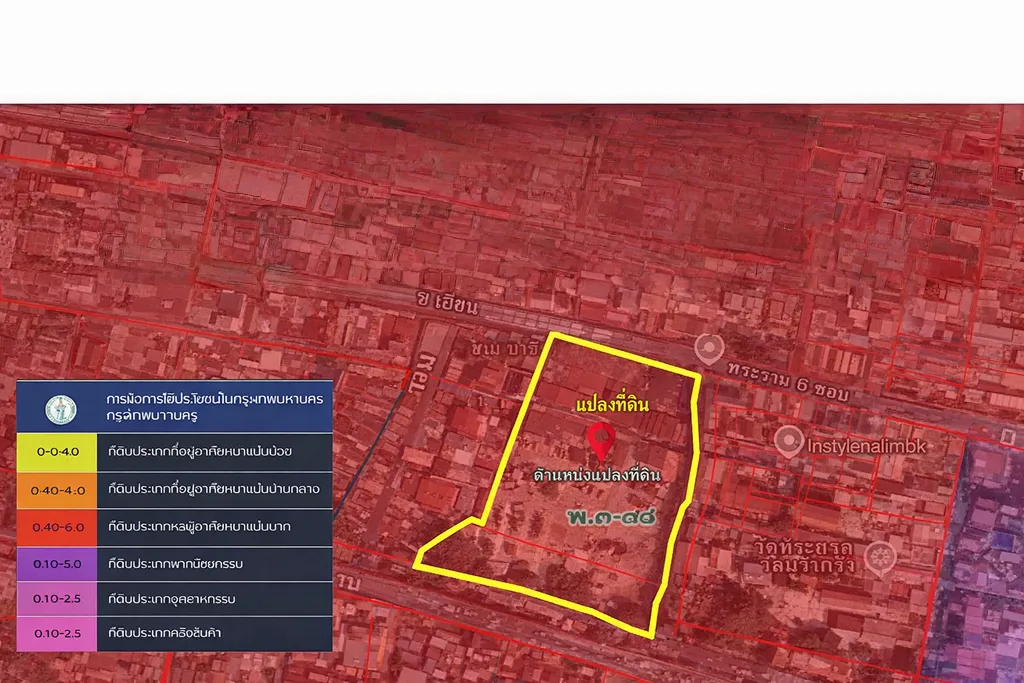Click the temple marker icon on map
Image resolution: width=1024 pixels, height=683 pixels.
(880, 556)
